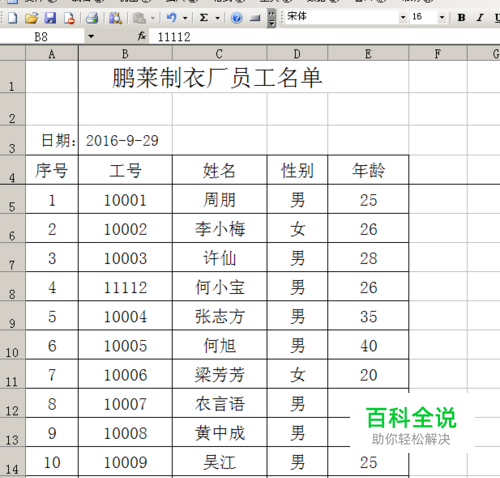Create a new blank workbook
The height and width of the screenshot is (478, 500).
pos(12,18)
